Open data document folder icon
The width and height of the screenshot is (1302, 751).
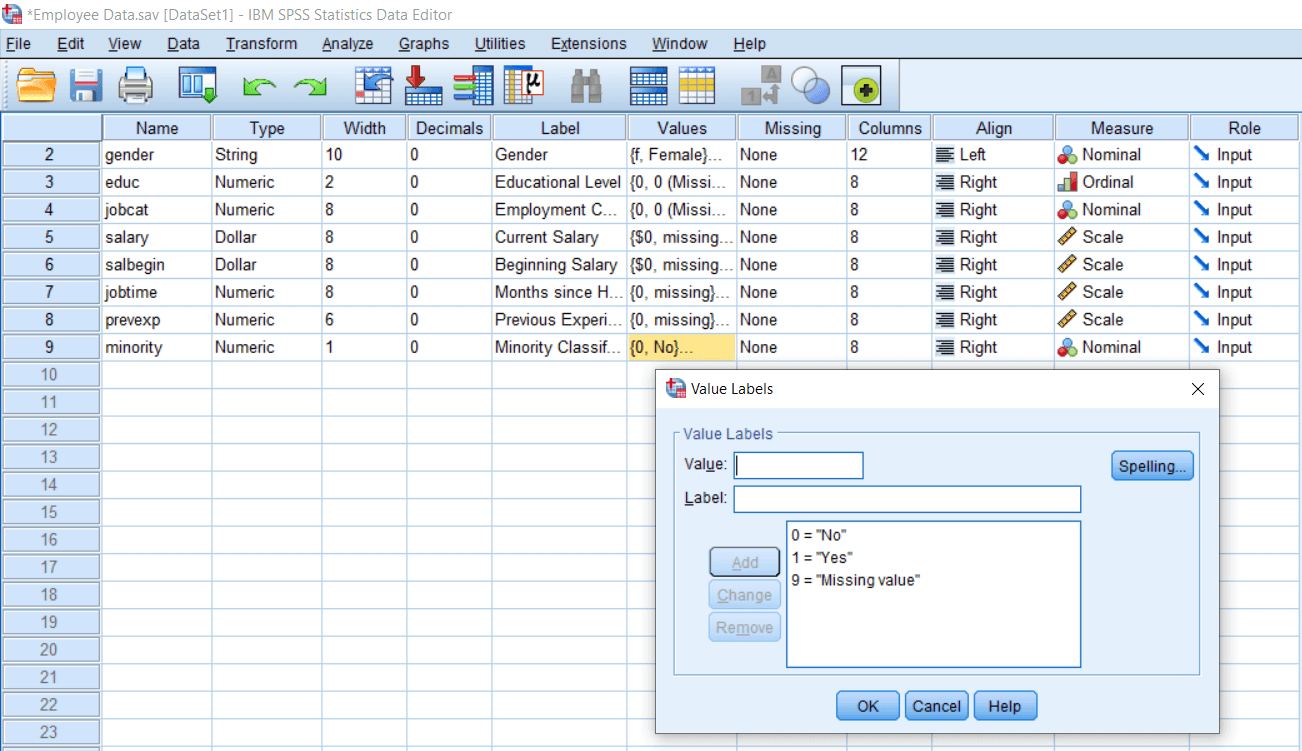click(36, 87)
